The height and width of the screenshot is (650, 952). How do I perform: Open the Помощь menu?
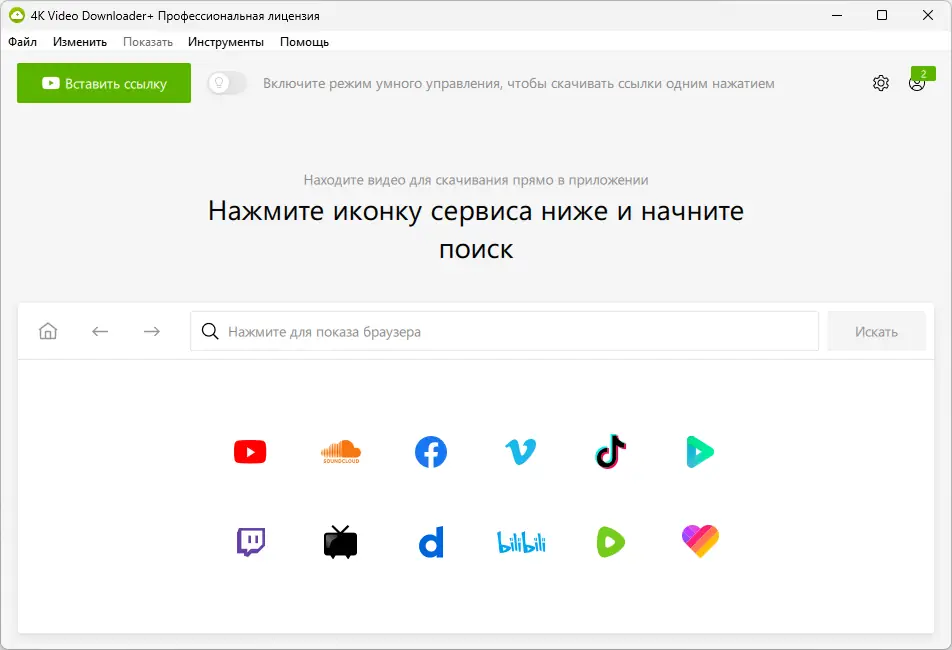point(305,42)
